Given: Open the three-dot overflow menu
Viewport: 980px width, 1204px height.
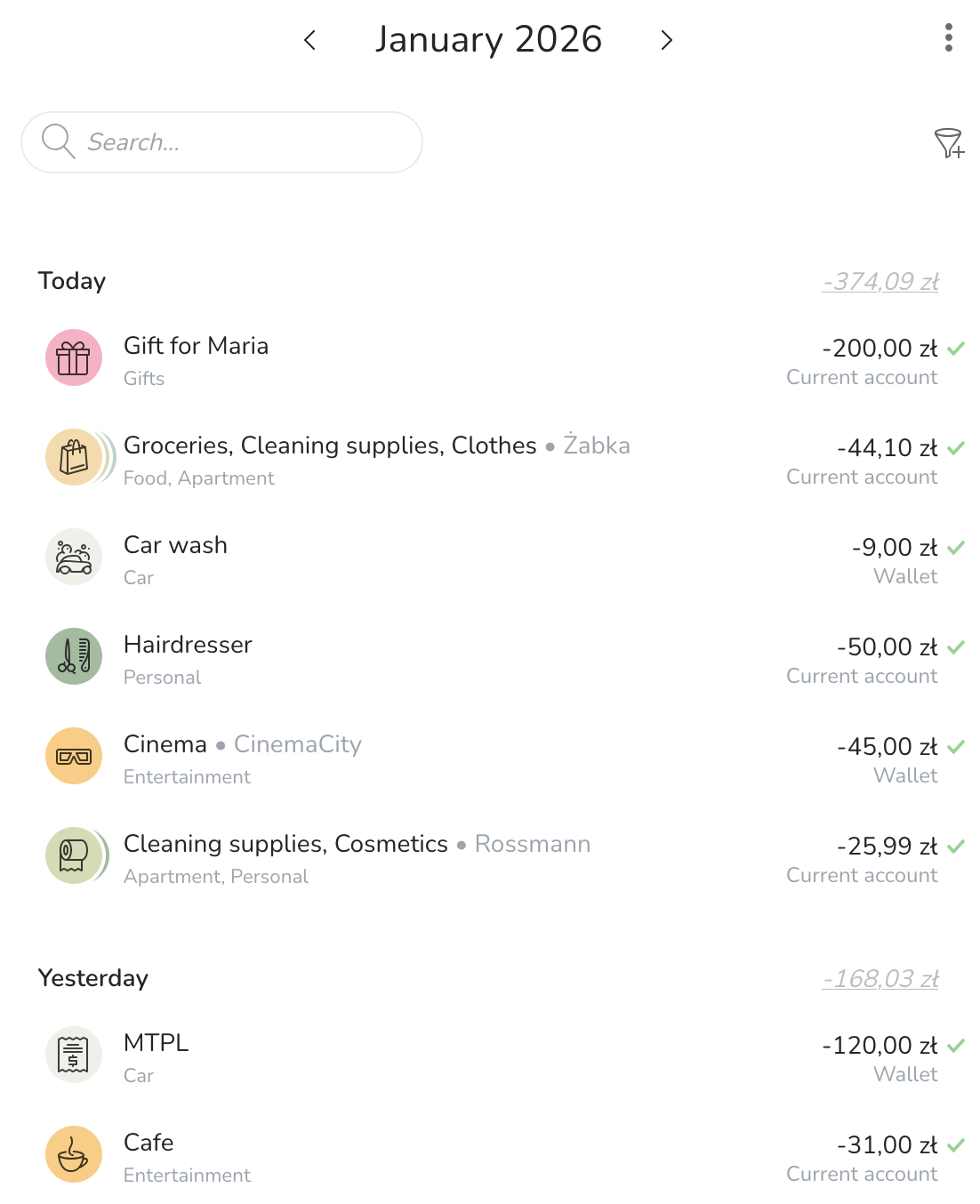Looking at the screenshot, I should [948, 37].
